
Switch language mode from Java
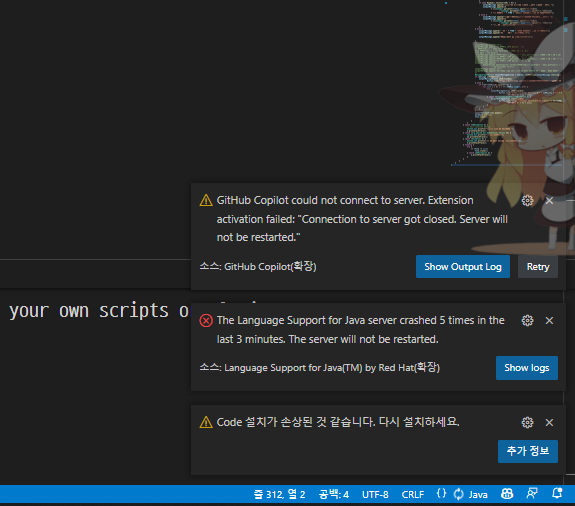coord(478,495)
